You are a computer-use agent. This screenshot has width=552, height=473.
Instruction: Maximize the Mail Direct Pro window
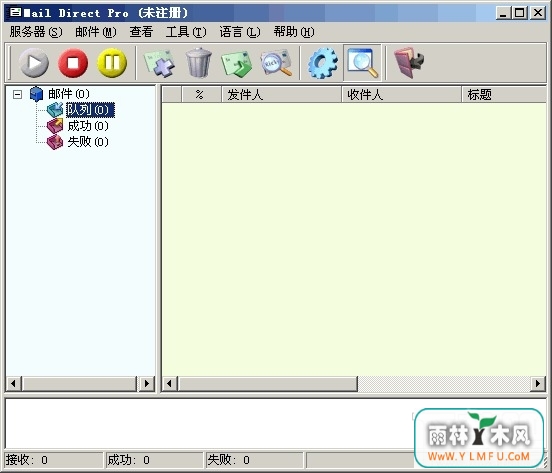click(520, 13)
